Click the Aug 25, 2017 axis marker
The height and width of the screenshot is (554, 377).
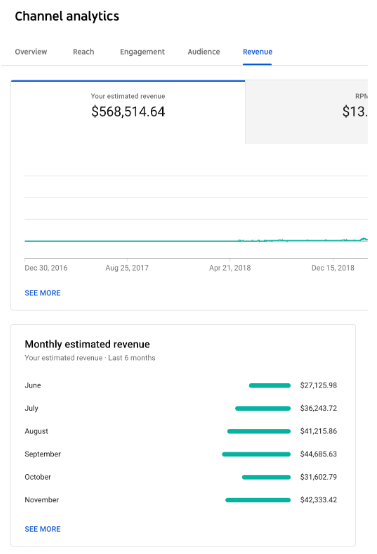click(127, 268)
